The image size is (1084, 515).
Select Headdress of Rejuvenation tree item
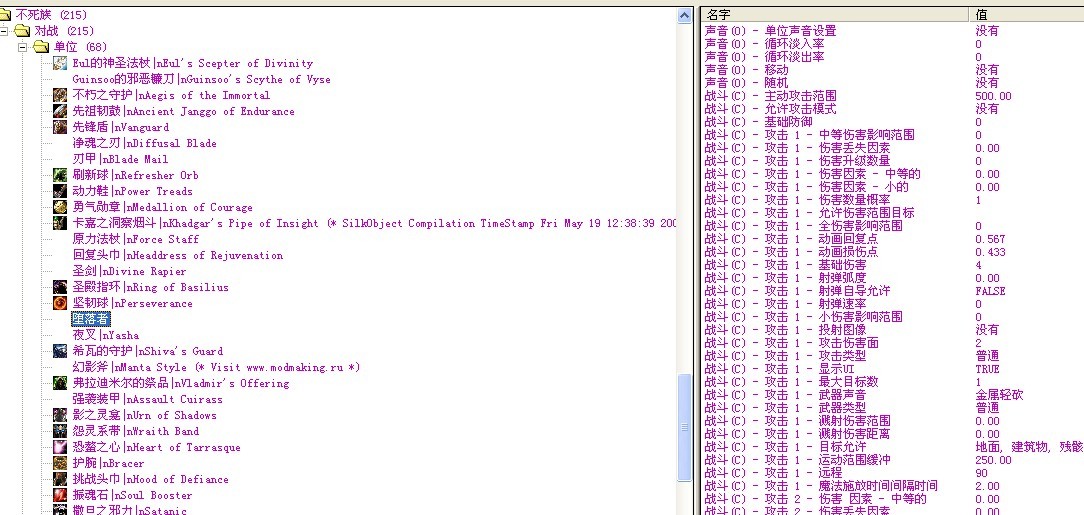(x=178, y=255)
